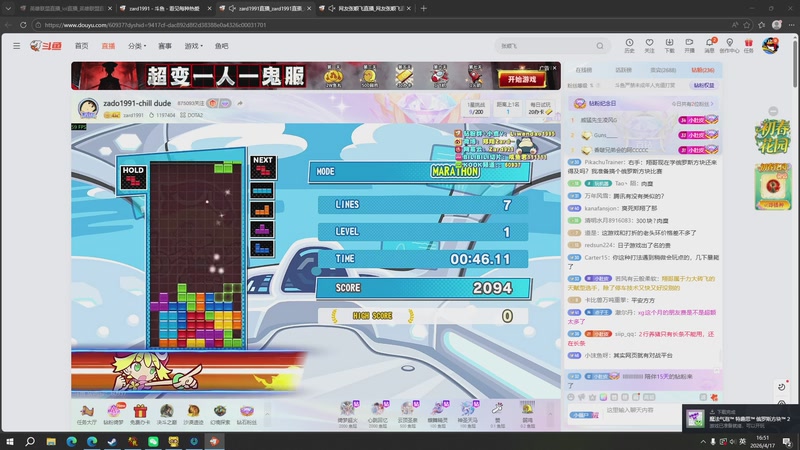800x450 pixels.
Task: Open WeChat from the taskbar
Action: click(153, 441)
